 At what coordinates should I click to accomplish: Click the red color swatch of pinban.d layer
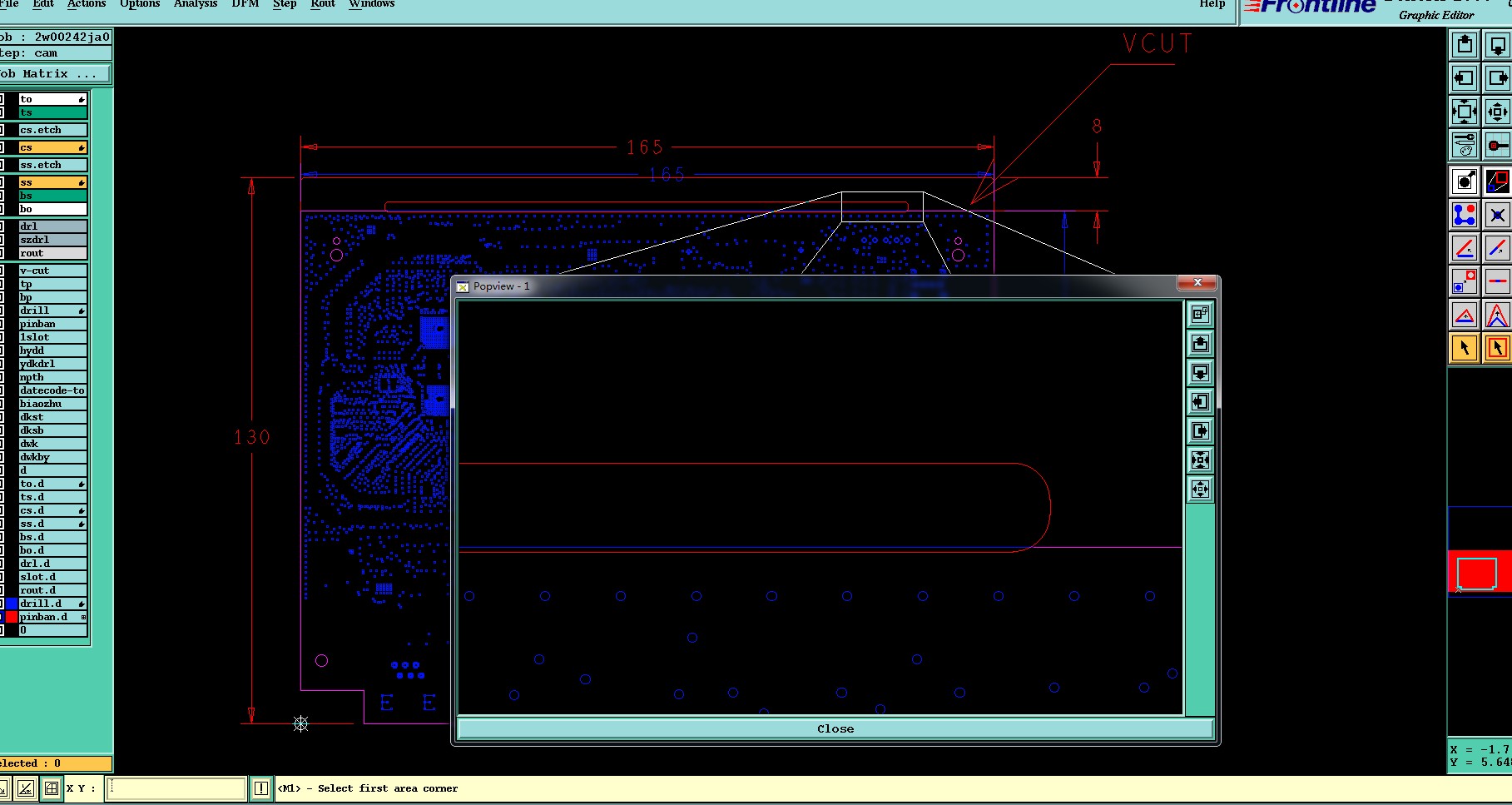point(12,617)
